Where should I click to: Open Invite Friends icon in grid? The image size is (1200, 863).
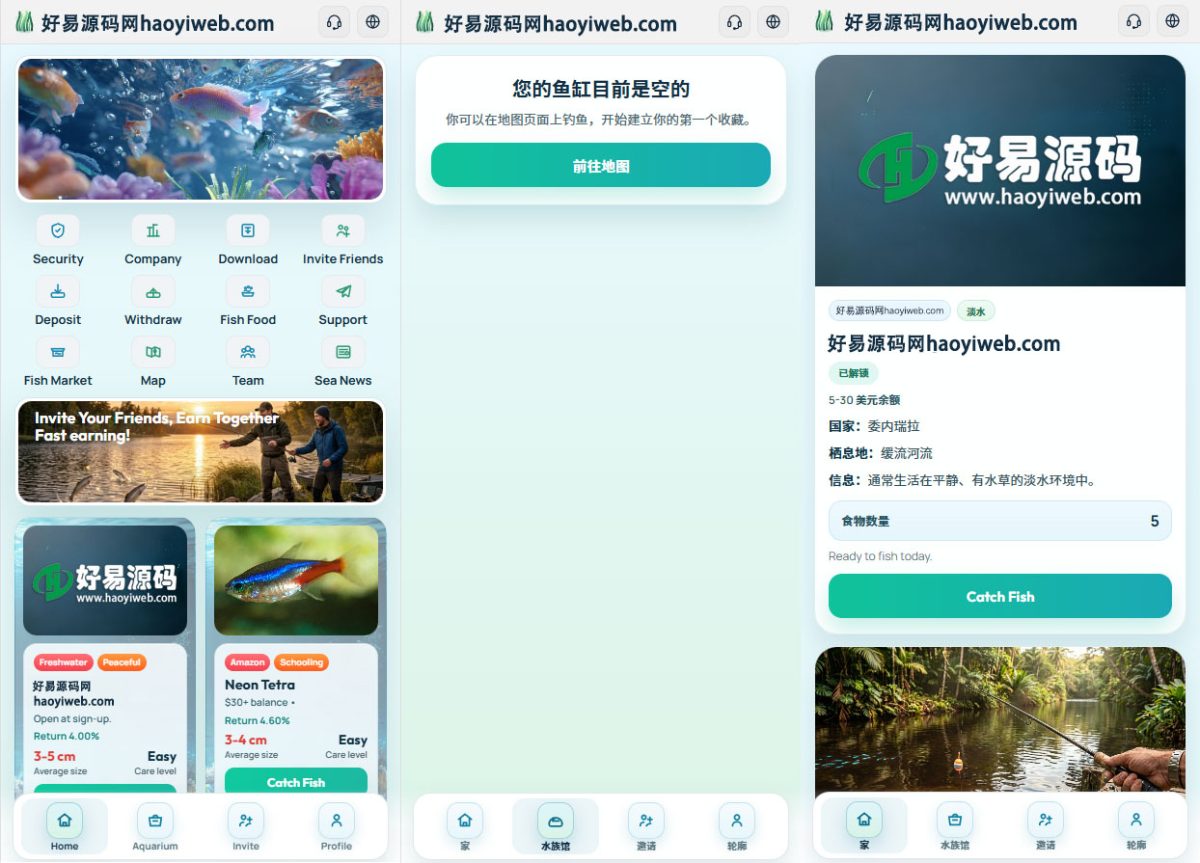(343, 231)
